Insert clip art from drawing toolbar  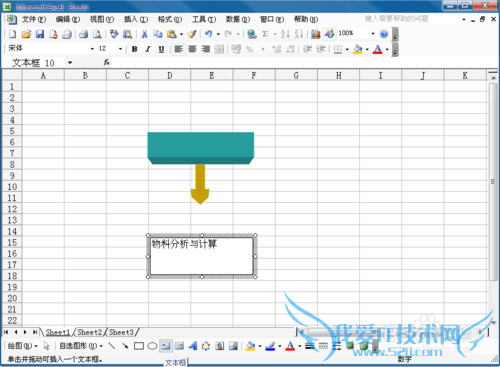point(220,346)
